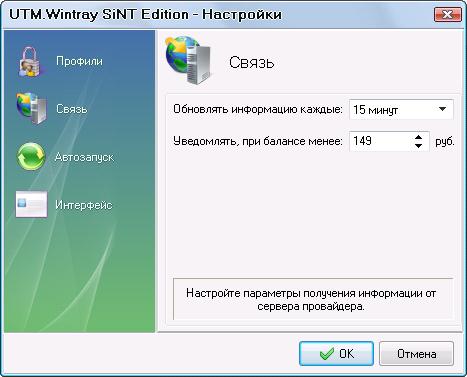Viewport: 467px width, 377px height.
Task: Select the Связь section label
Action: click(72, 109)
